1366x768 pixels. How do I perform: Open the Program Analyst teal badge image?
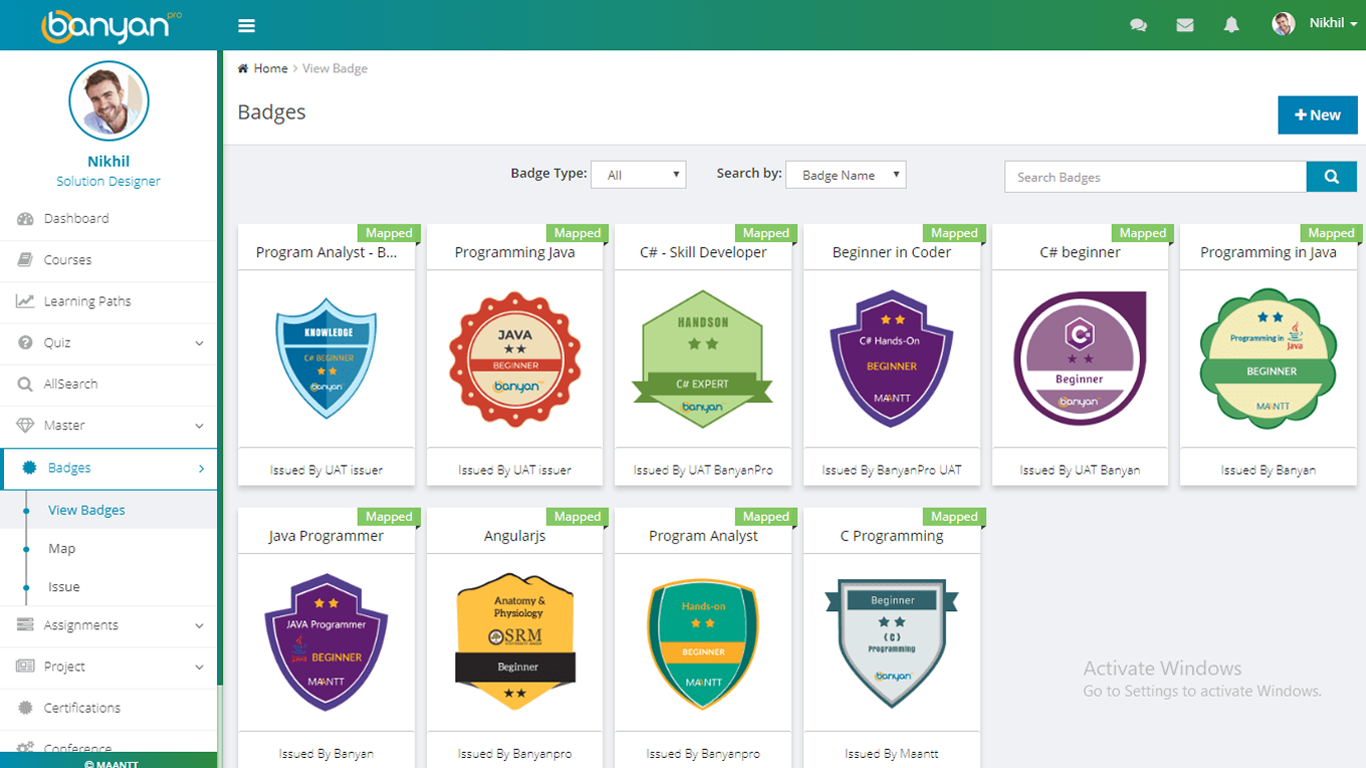702,644
